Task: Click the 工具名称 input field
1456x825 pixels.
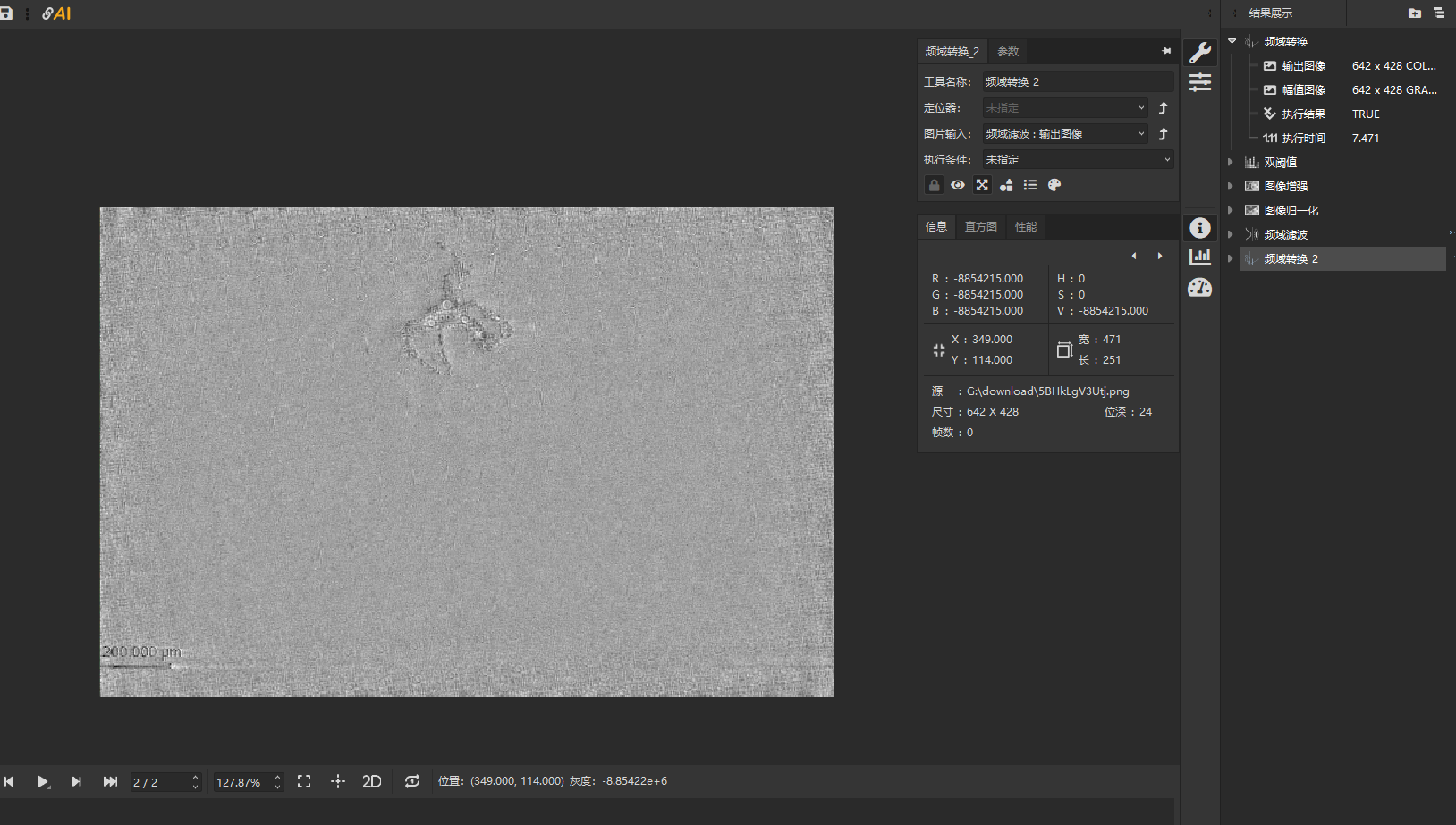Action: [1077, 82]
